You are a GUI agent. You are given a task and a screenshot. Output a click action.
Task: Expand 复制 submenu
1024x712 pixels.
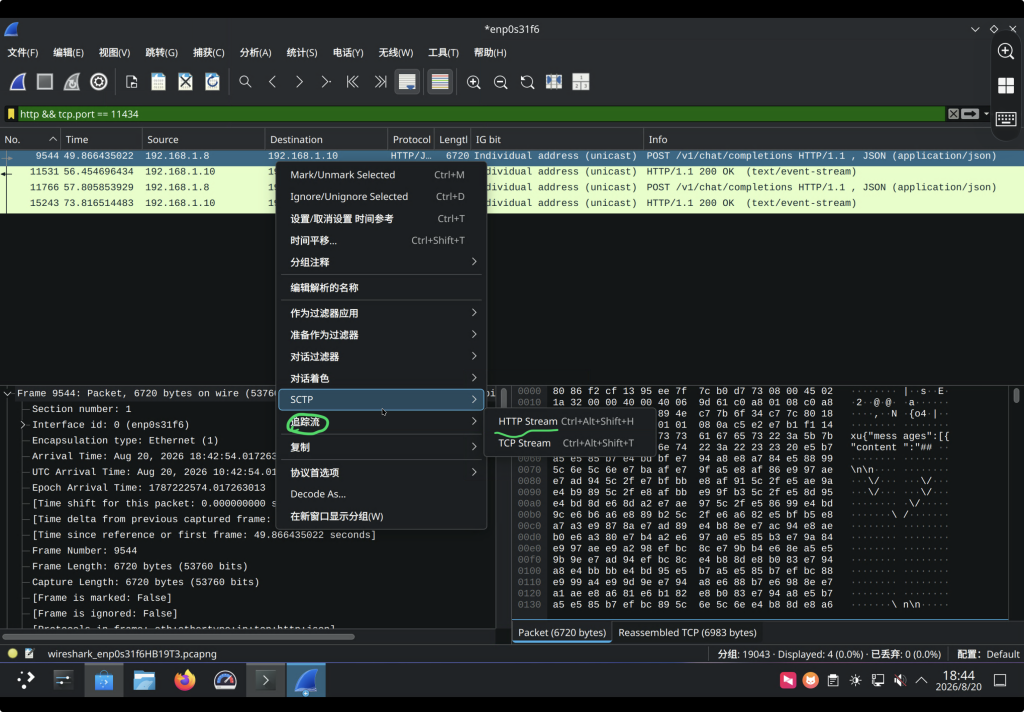point(382,447)
